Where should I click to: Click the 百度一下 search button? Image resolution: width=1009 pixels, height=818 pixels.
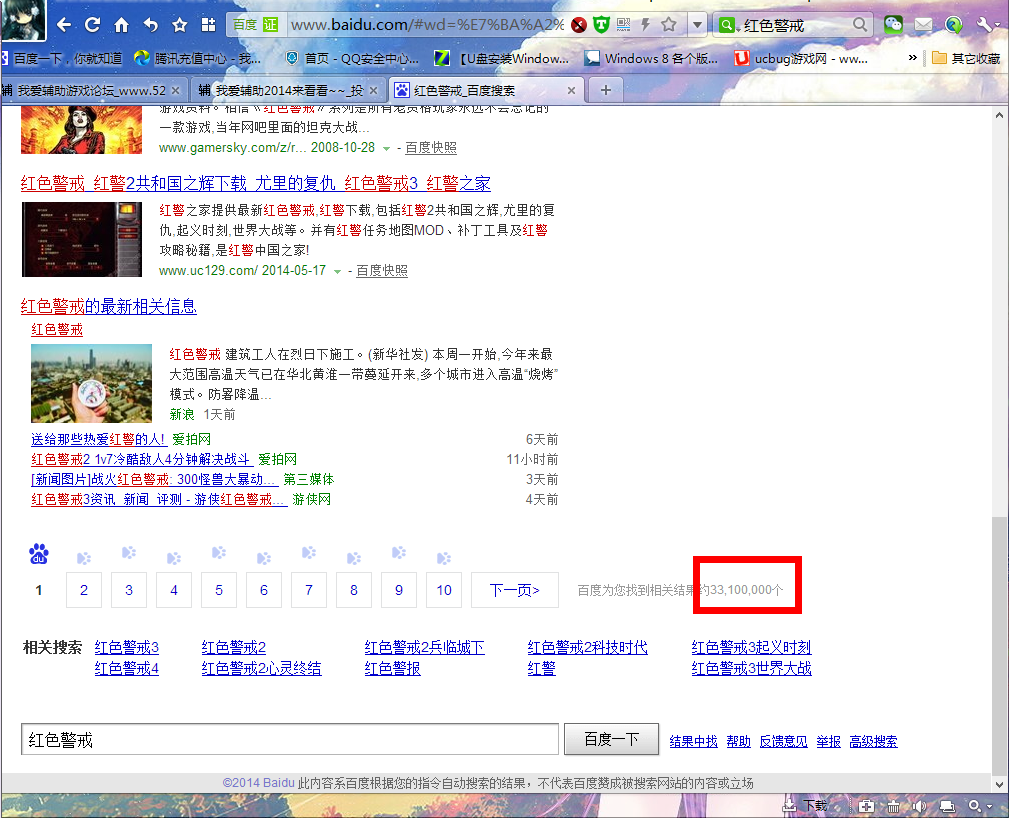(x=611, y=740)
